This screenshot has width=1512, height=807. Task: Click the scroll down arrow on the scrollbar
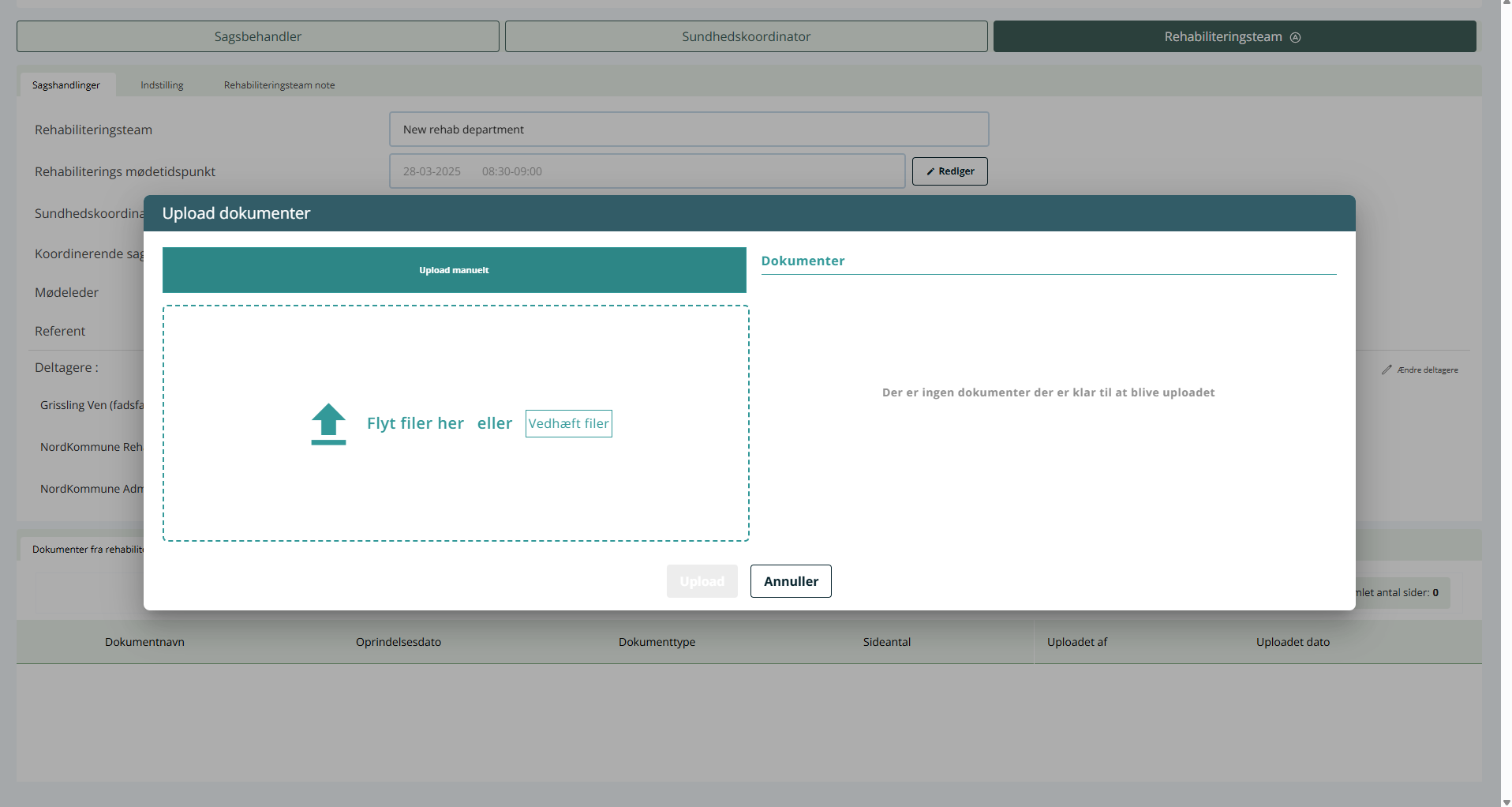coord(1506,801)
